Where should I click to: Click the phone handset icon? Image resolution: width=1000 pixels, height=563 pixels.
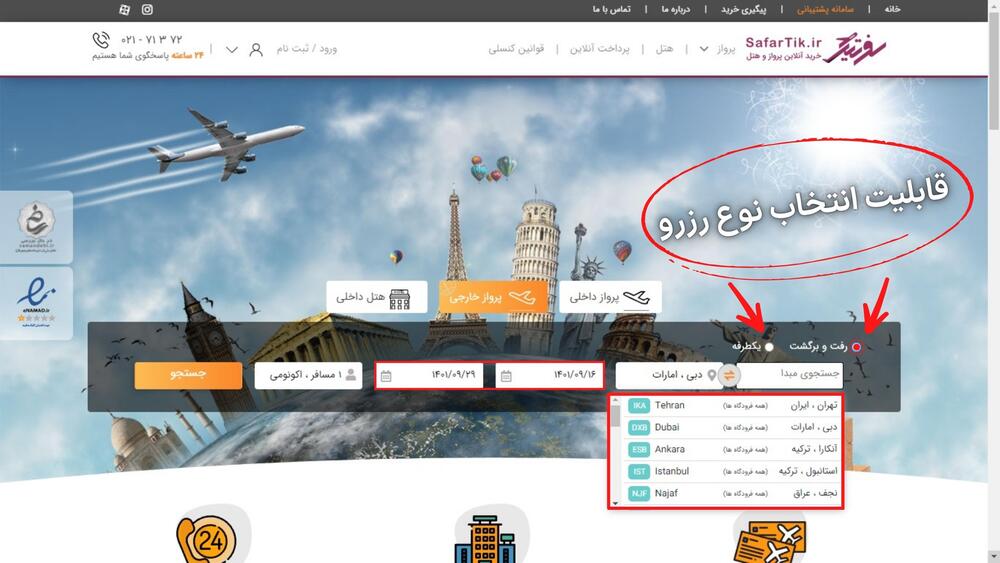(x=101, y=41)
